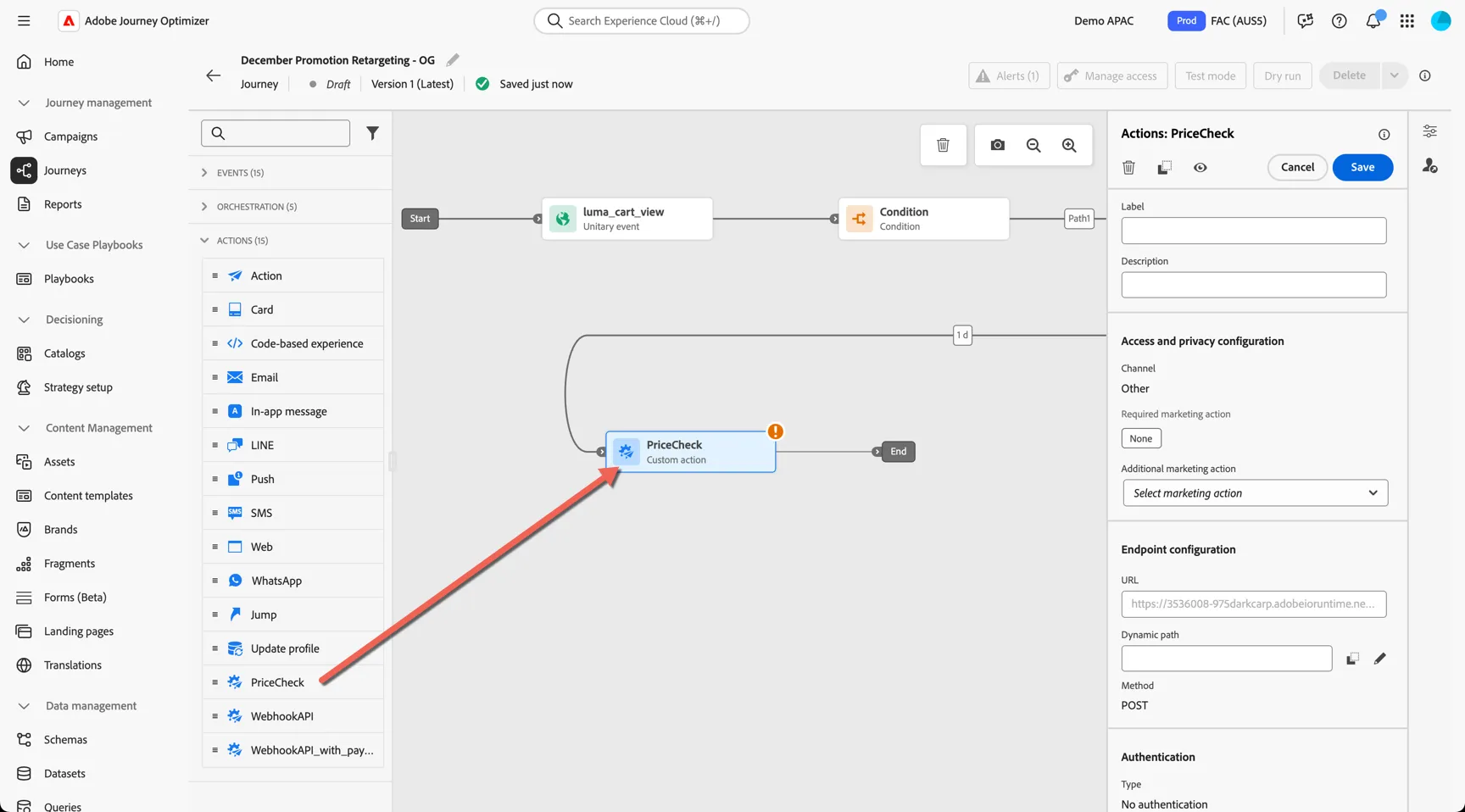This screenshot has height=812, width=1465.
Task: Focus the Label input field
Action: 1253,231
